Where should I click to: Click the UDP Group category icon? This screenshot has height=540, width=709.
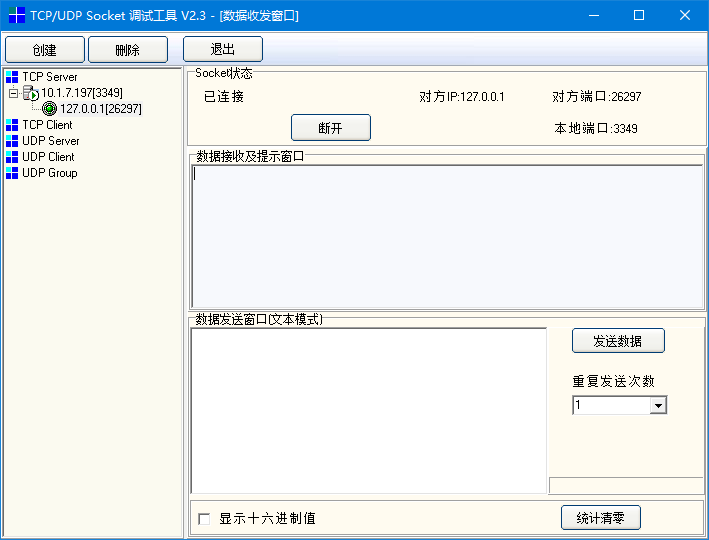(12, 173)
